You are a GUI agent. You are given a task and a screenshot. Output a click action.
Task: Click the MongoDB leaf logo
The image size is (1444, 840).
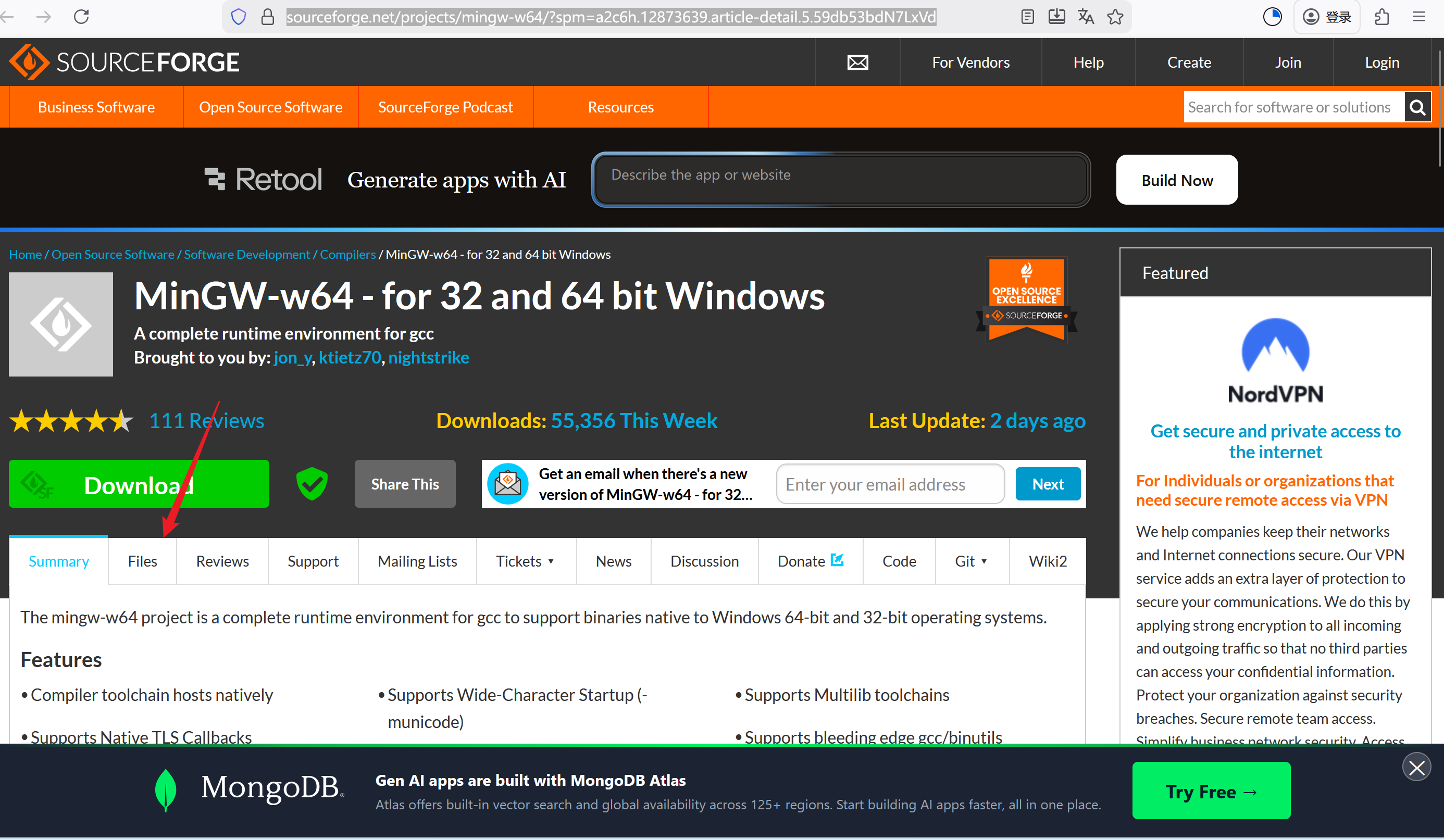pos(166,789)
